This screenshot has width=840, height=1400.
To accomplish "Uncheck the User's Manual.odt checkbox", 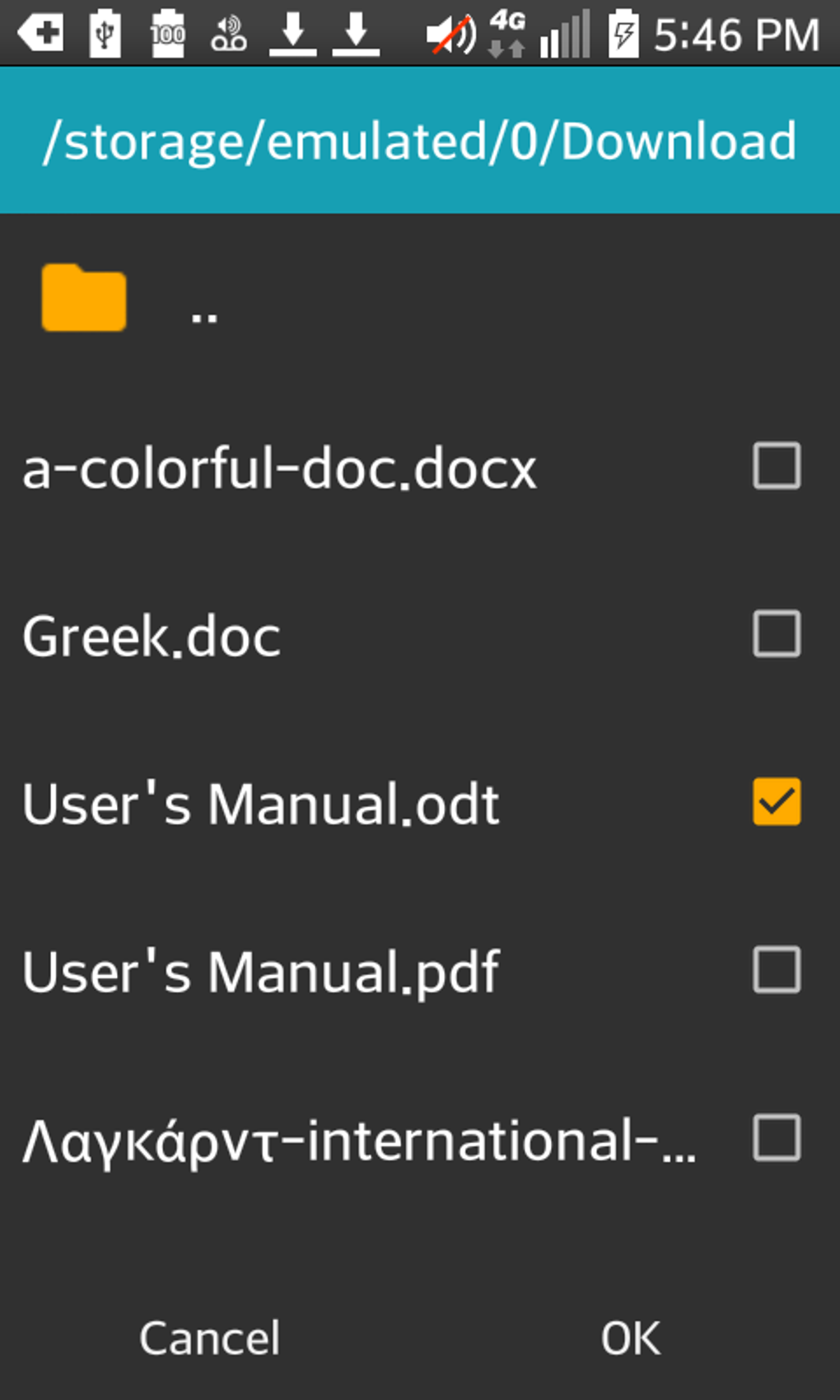I will (x=777, y=802).
